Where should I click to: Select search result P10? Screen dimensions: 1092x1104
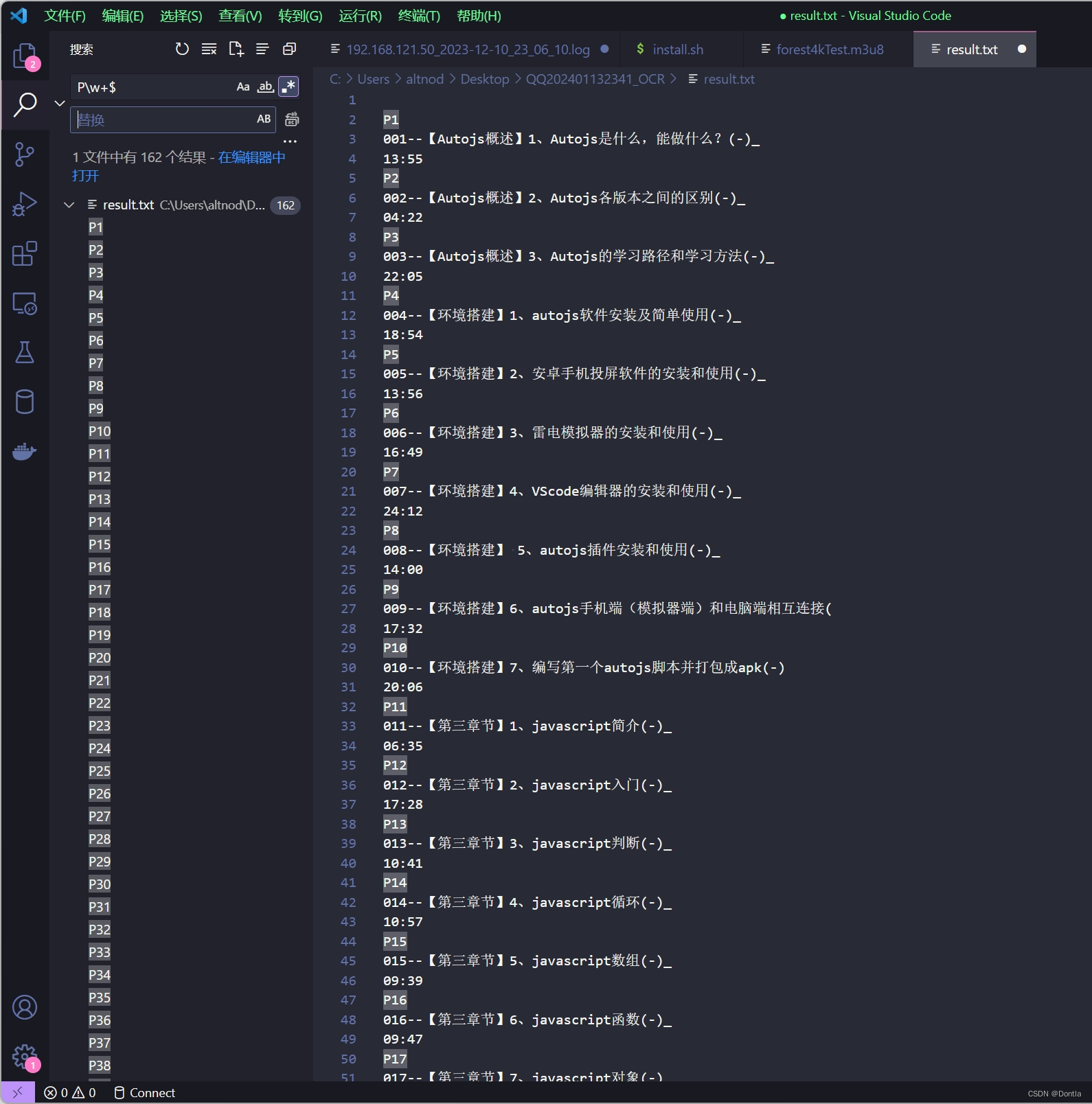coord(100,431)
